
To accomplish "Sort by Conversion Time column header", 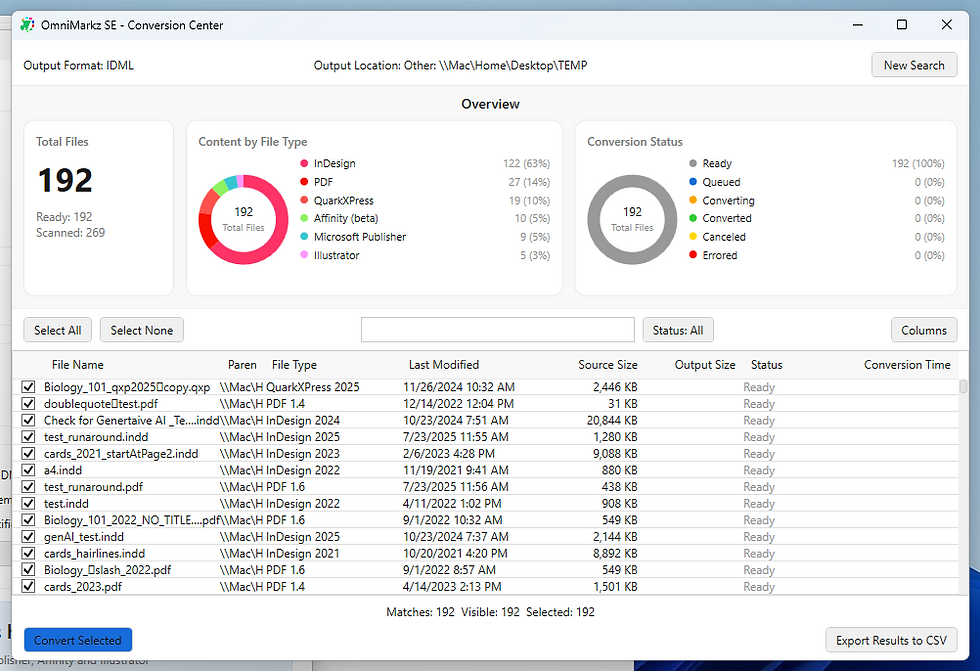I will 907,365.
